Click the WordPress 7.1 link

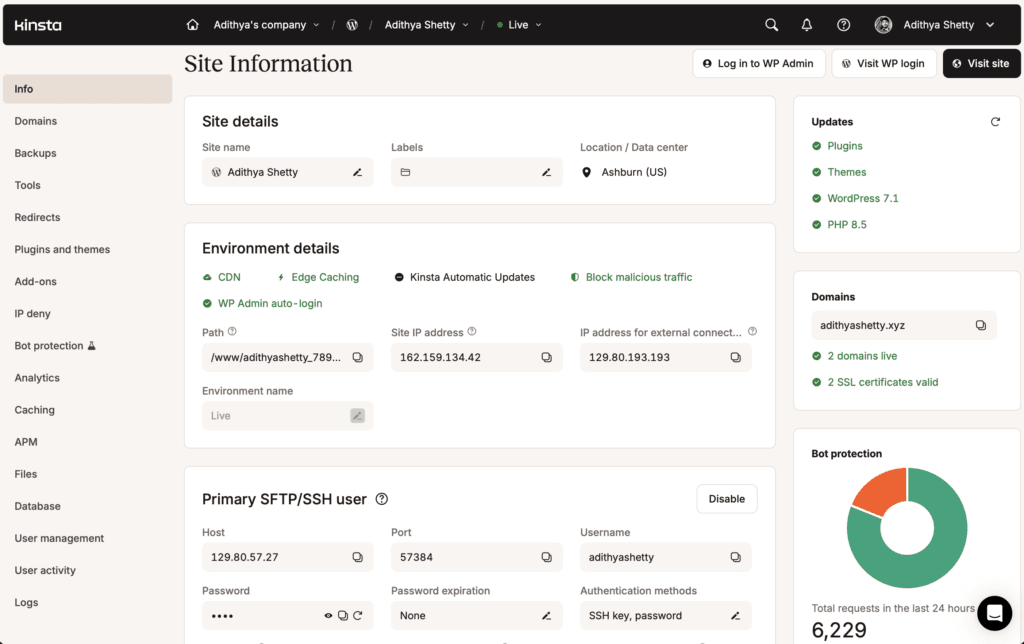click(863, 198)
